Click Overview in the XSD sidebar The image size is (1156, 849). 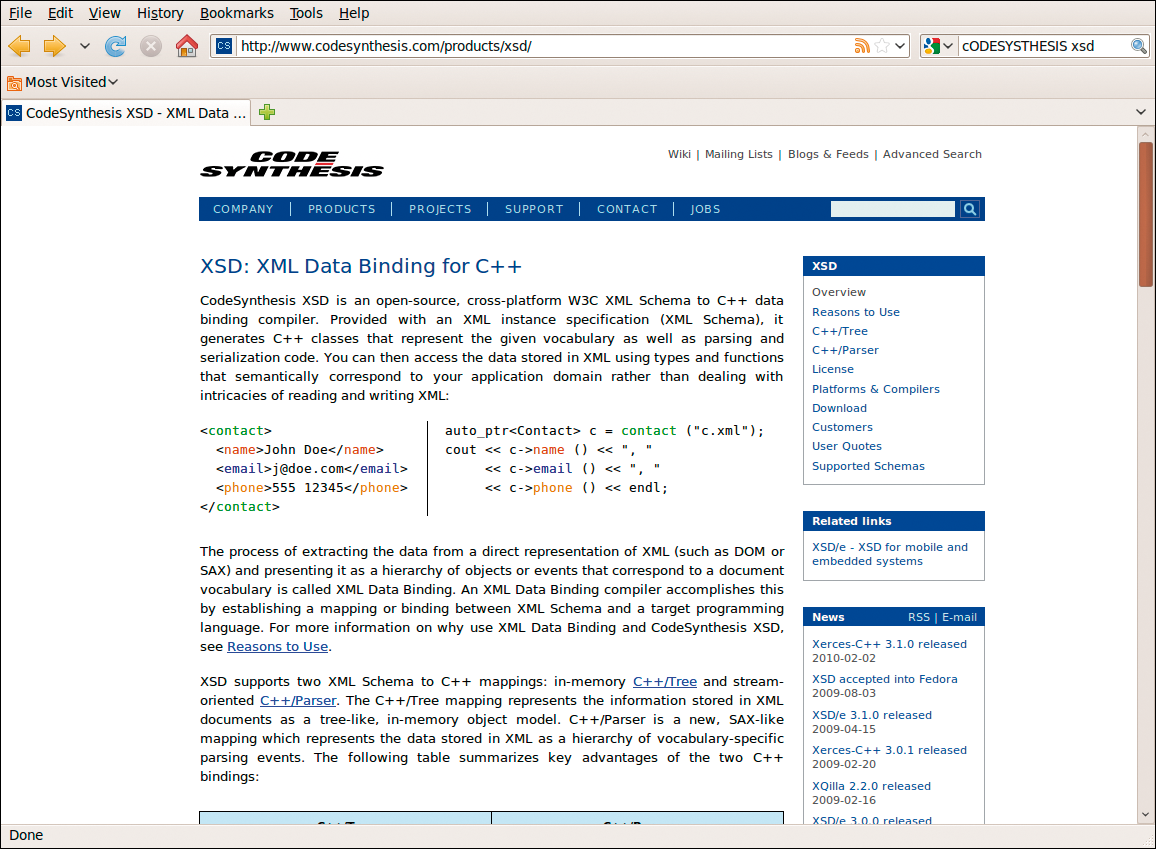pyautogui.click(x=839, y=293)
